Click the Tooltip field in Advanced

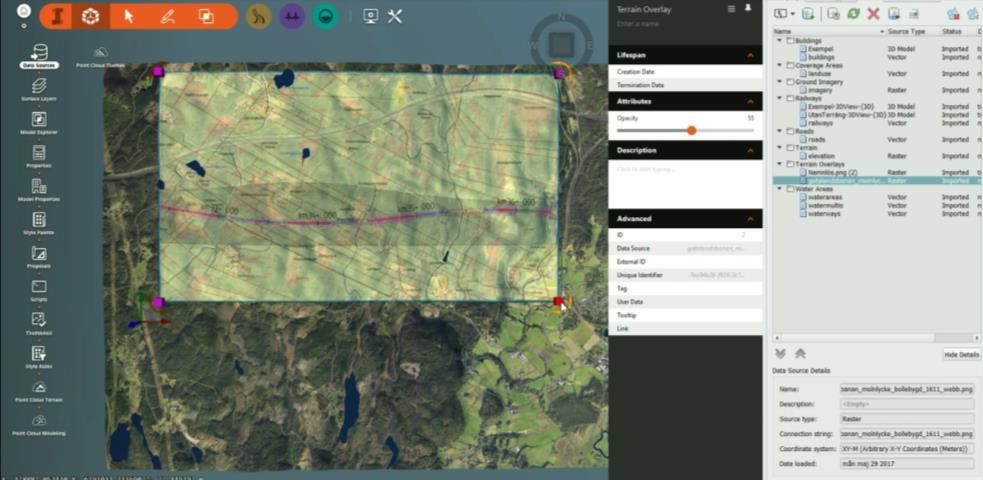click(686, 315)
